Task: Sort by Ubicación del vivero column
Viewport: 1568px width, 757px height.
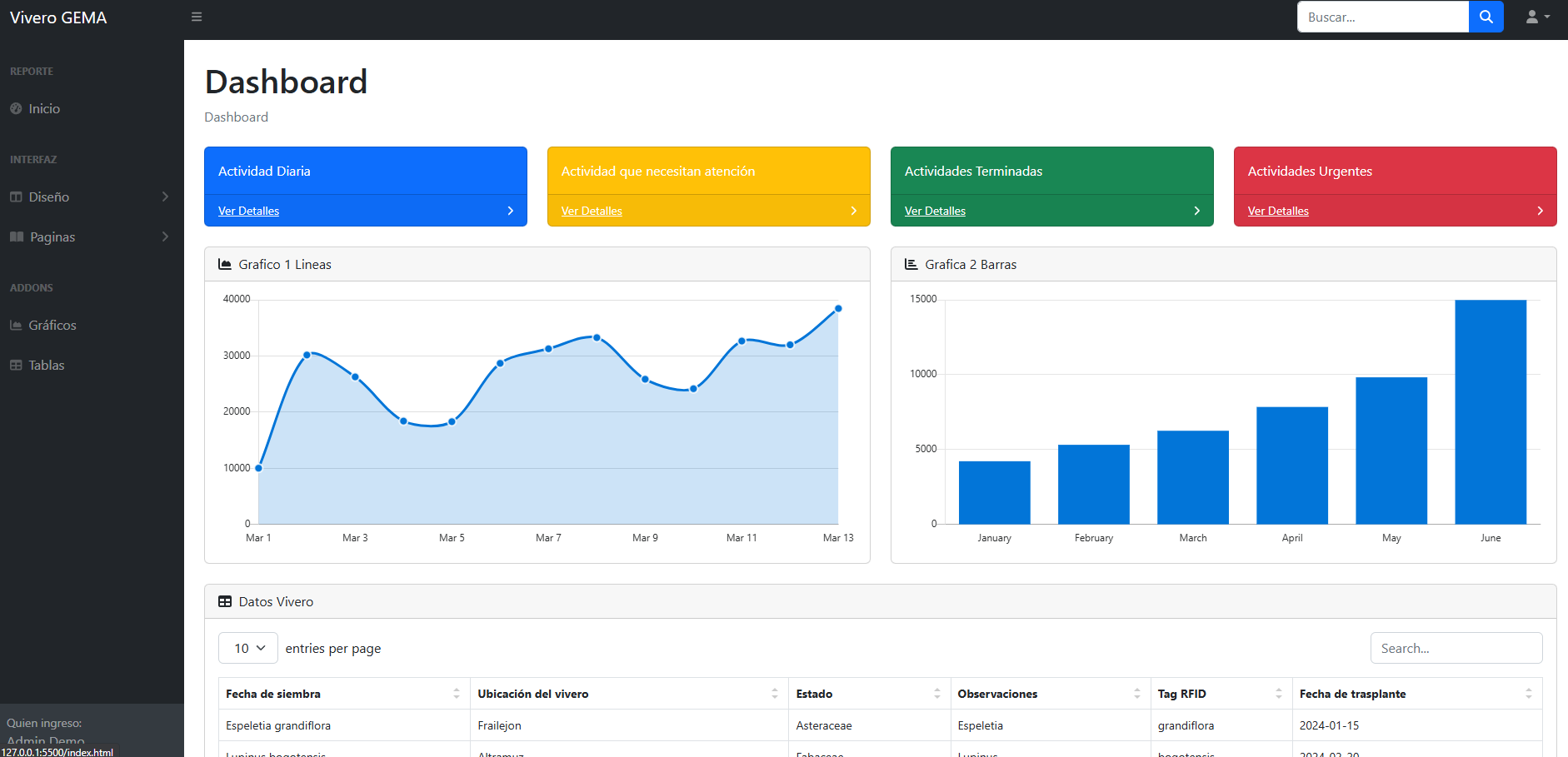Action: click(629, 694)
